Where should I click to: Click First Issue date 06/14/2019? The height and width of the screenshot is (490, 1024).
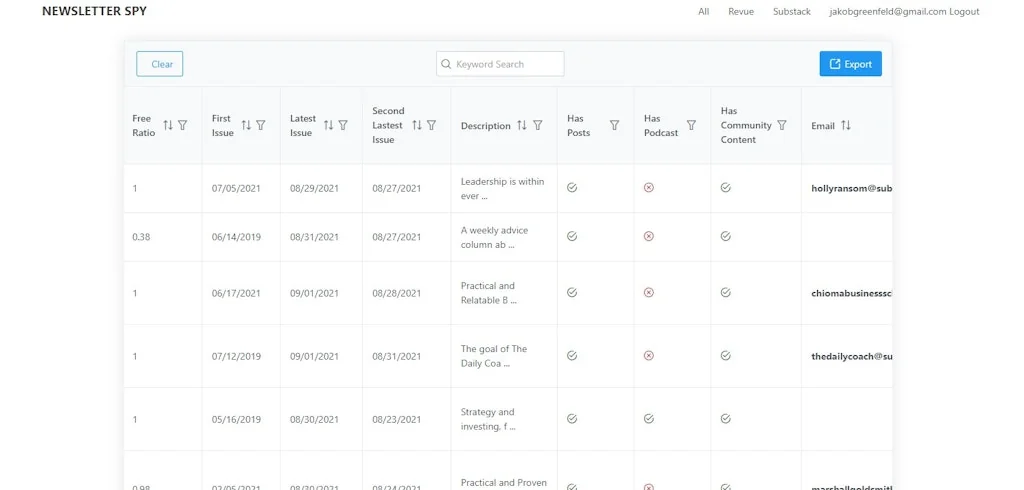click(x=236, y=237)
